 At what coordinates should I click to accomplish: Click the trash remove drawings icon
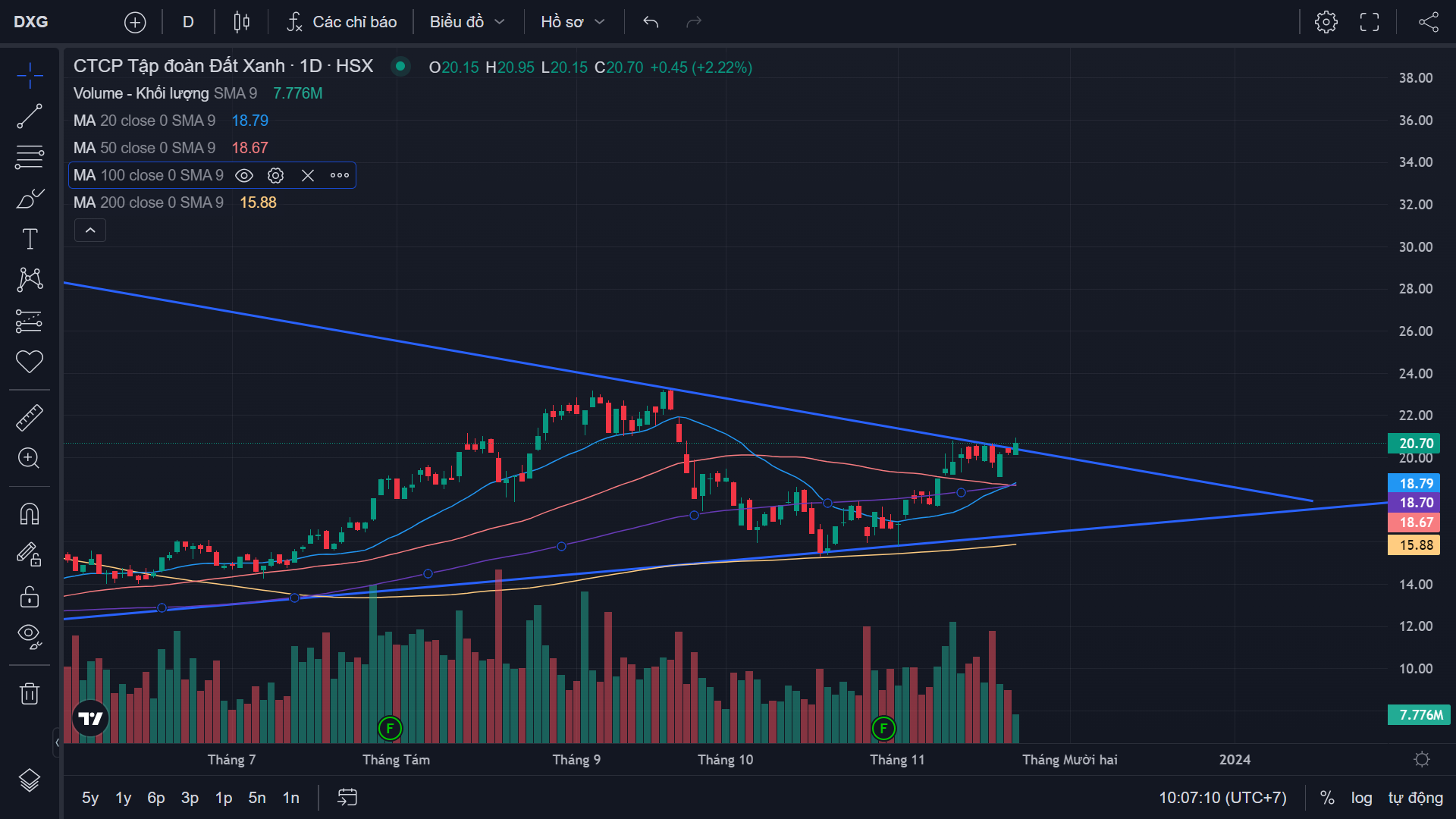pyautogui.click(x=30, y=693)
